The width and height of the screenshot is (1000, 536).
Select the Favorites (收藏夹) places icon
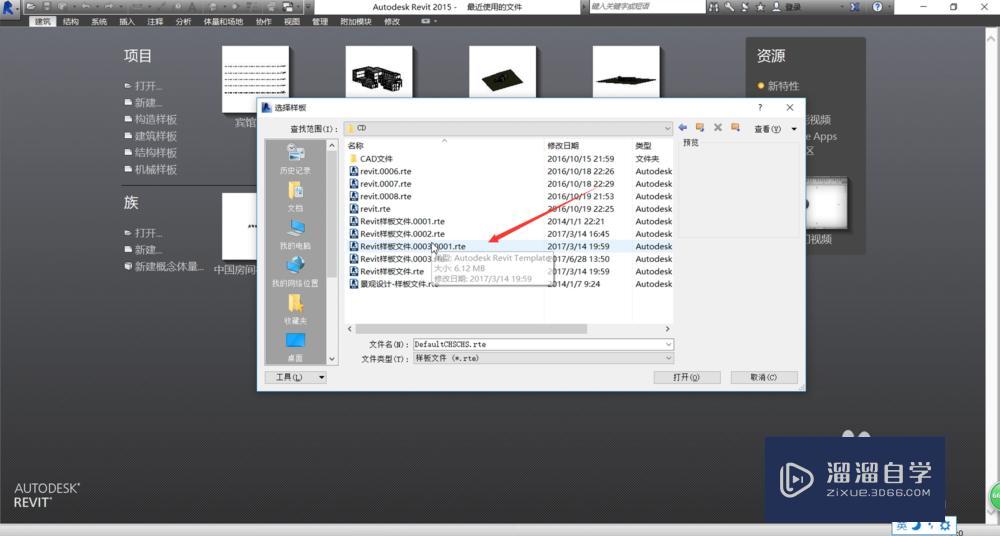pyautogui.click(x=295, y=309)
